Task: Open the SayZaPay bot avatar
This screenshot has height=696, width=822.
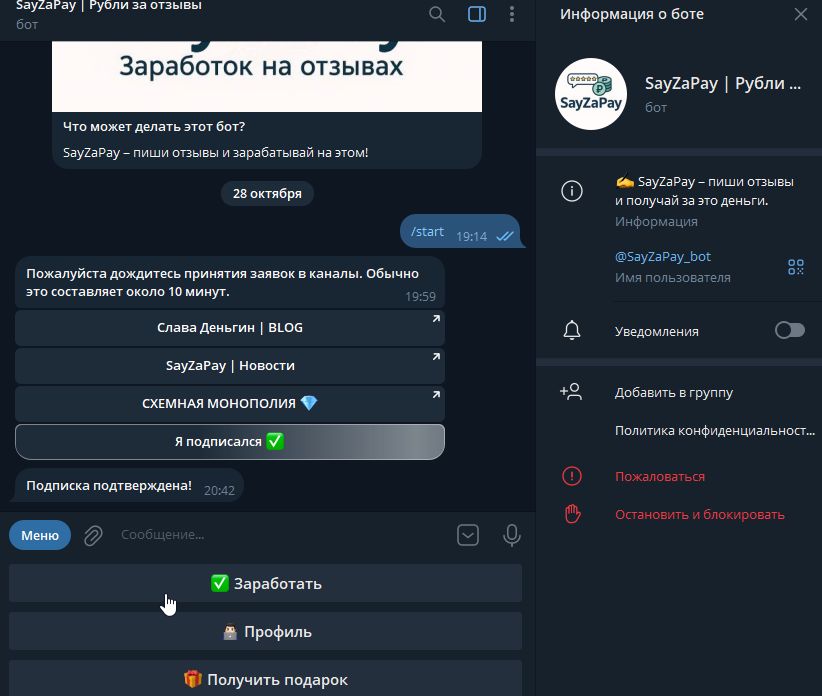Action: point(591,94)
